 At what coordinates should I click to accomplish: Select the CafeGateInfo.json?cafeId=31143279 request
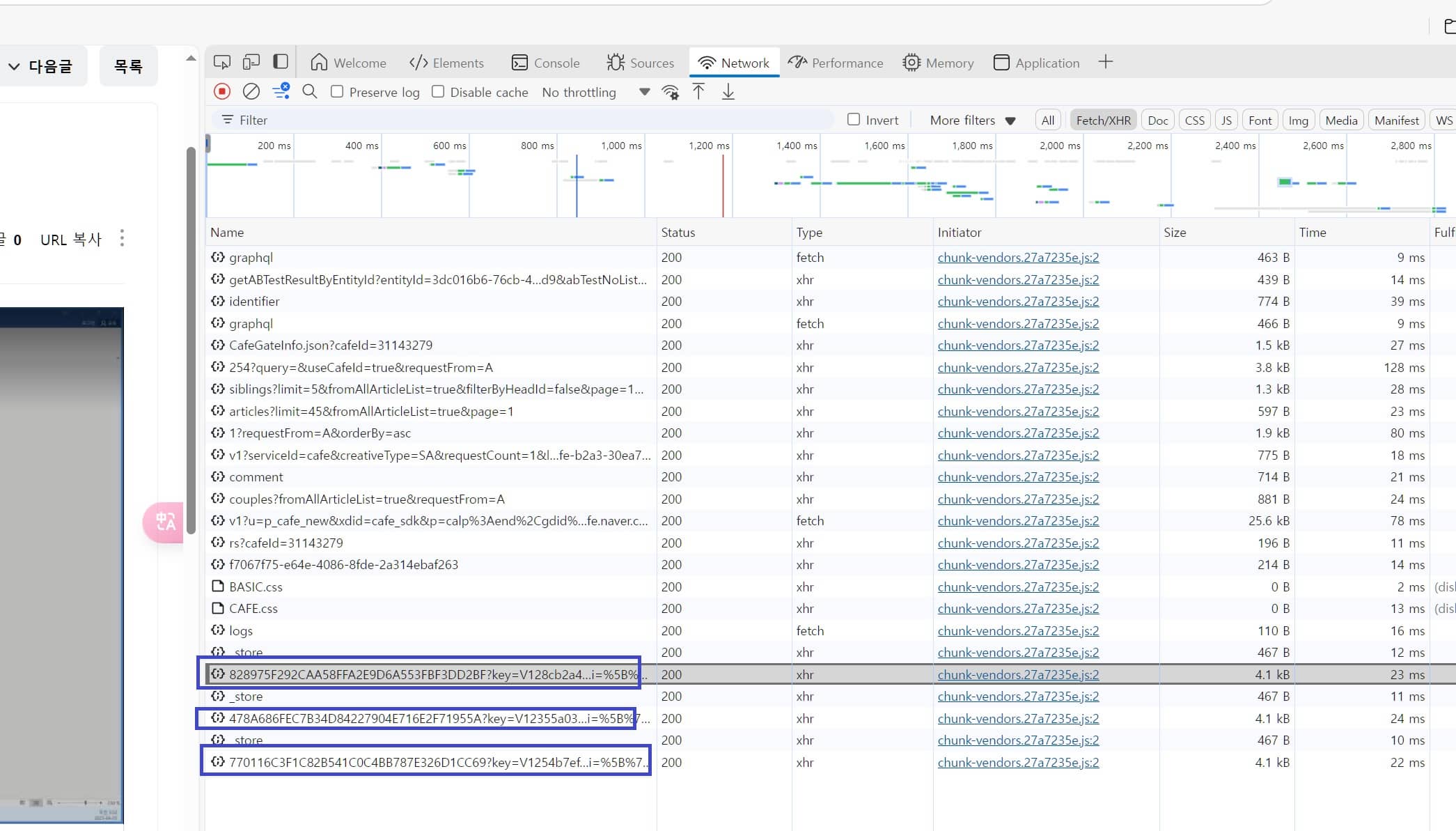point(431,345)
